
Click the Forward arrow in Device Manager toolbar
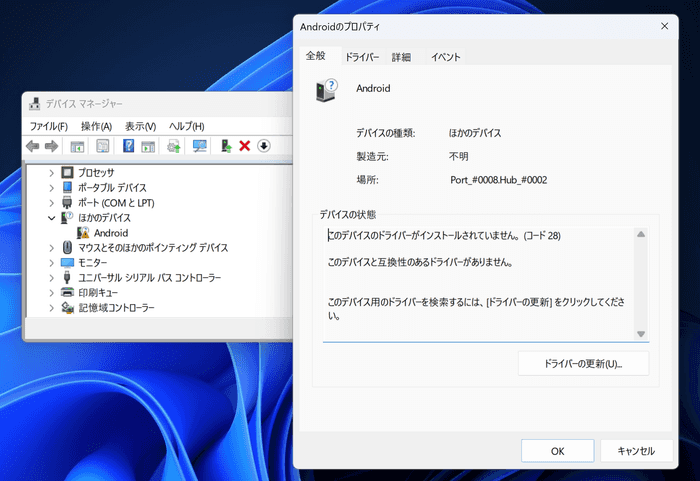click(51, 146)
